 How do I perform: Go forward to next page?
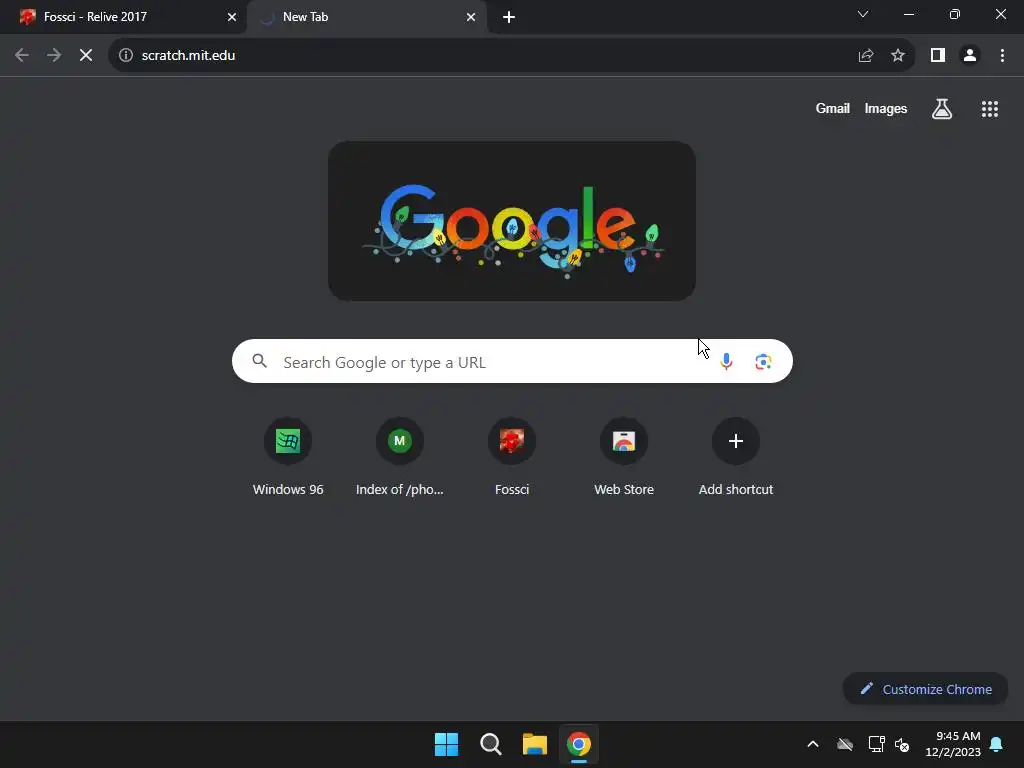click(x=54, y=56)
